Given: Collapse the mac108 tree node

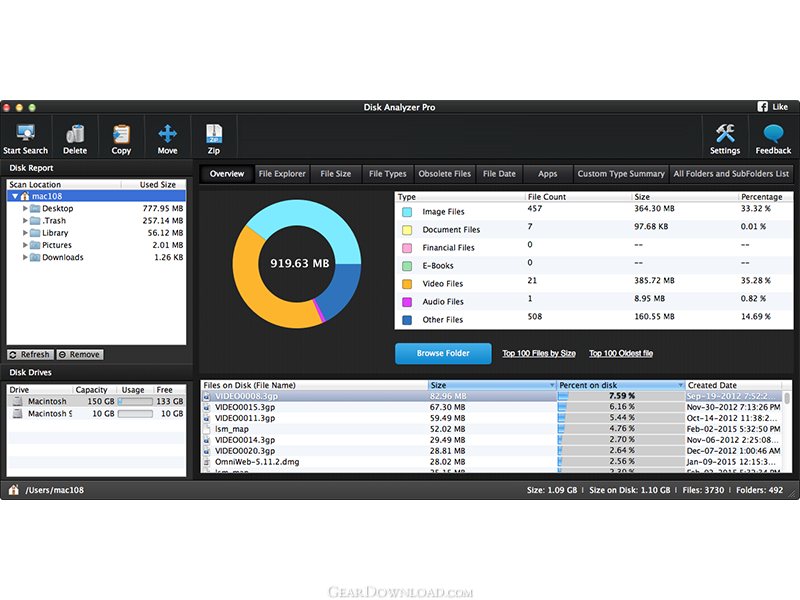Looking at the screenshot, I should pyautogui.click(x=15, y=196).
